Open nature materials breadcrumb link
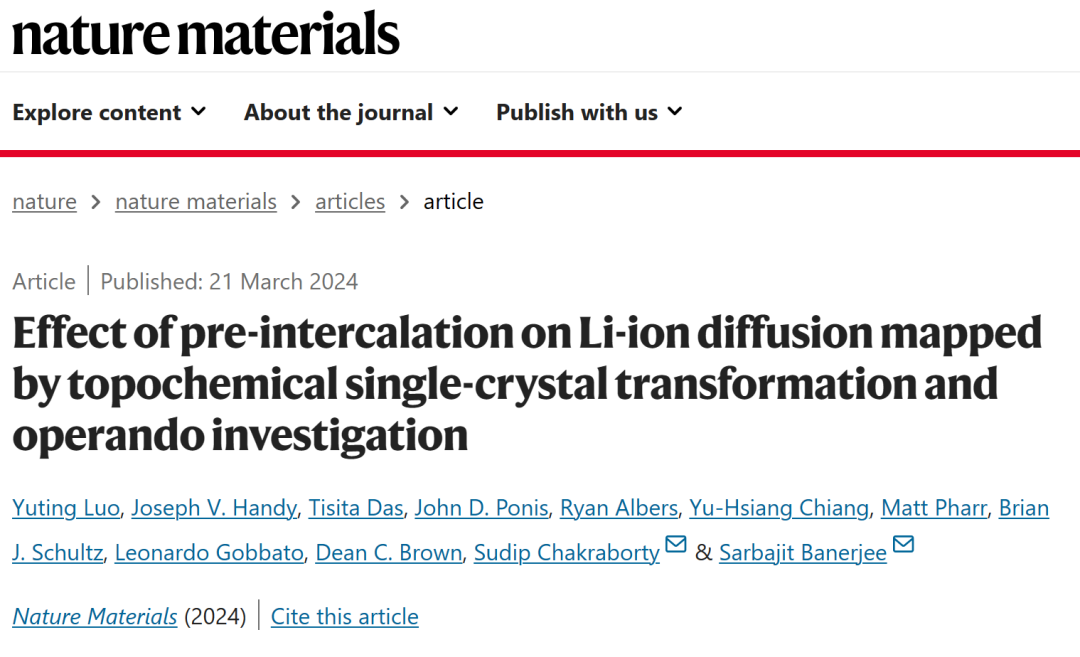 196,202
